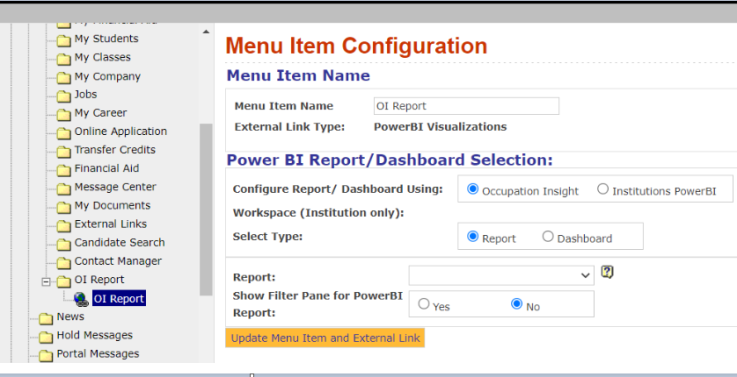Open Jobs tree item
The image size is (737, 377).
(x=86, y=94)
